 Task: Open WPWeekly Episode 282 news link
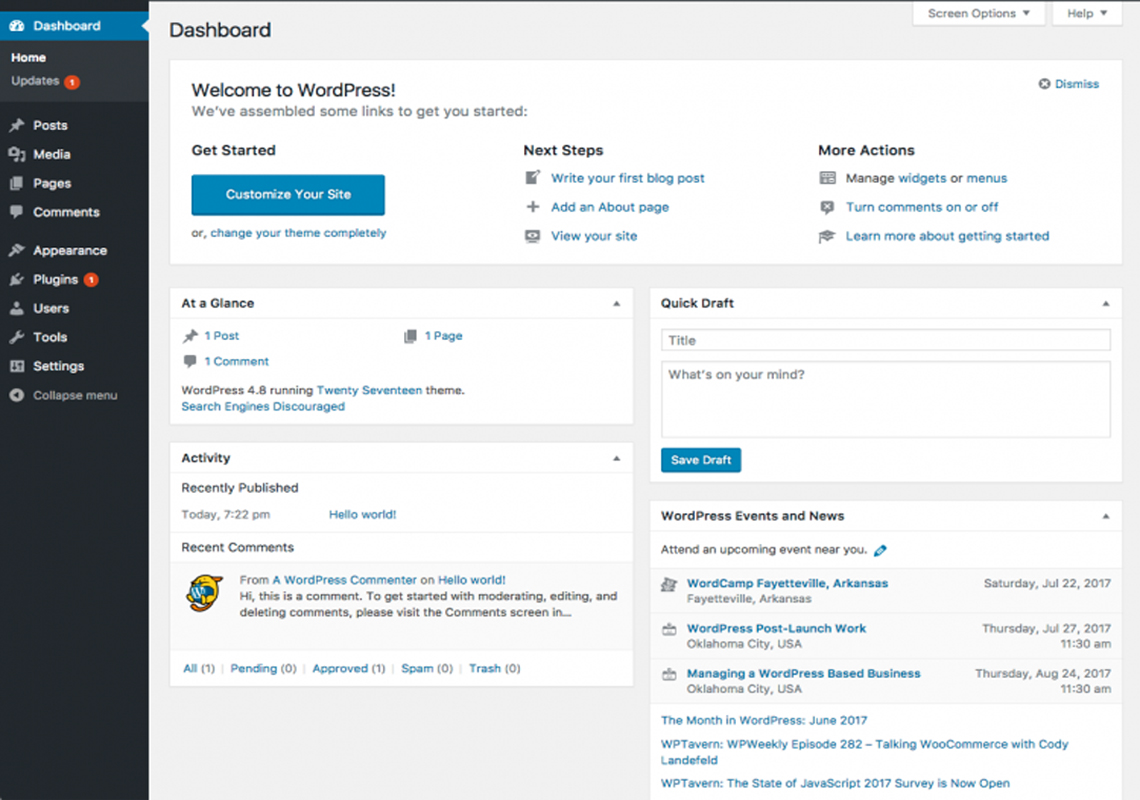tap(864, 752)
